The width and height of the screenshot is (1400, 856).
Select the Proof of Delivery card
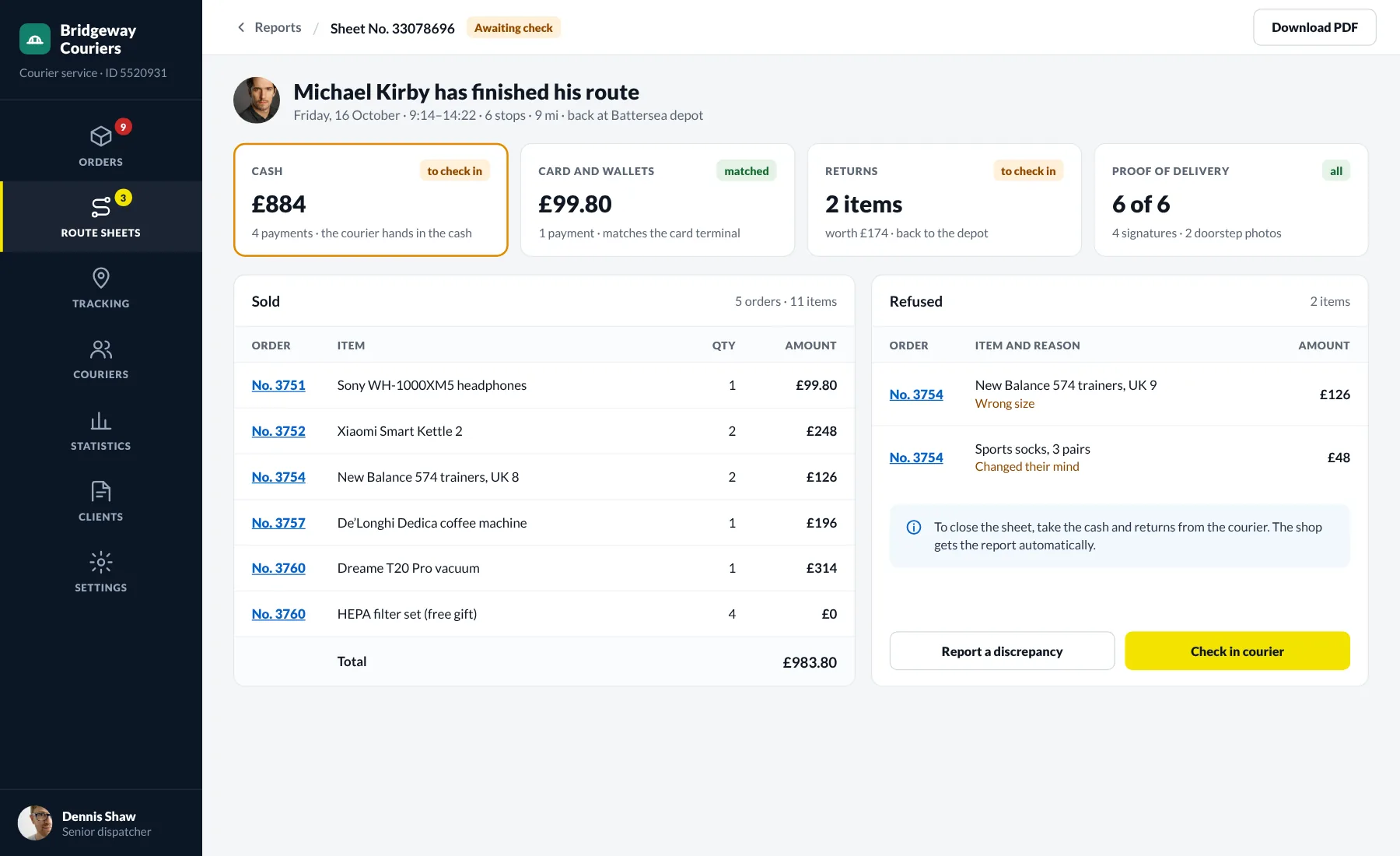point(1231,200)
